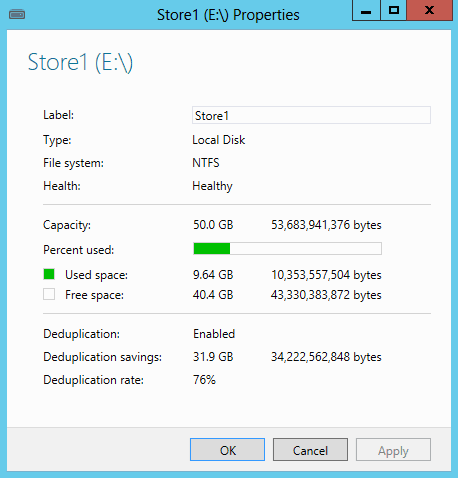Viewport: 458px width, 478px height.
Task: Click the Store1 label input field
Action: (x=311, y=115)
